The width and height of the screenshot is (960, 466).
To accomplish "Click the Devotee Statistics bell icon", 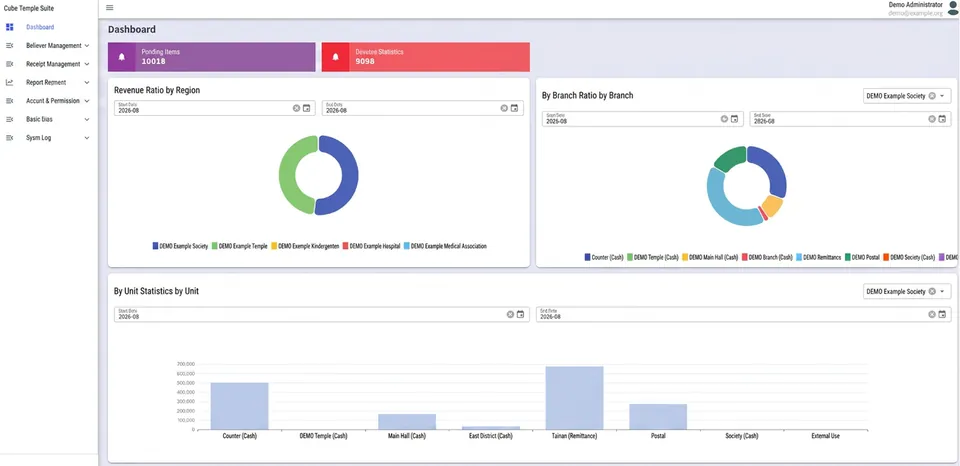I will coord(336,57).
